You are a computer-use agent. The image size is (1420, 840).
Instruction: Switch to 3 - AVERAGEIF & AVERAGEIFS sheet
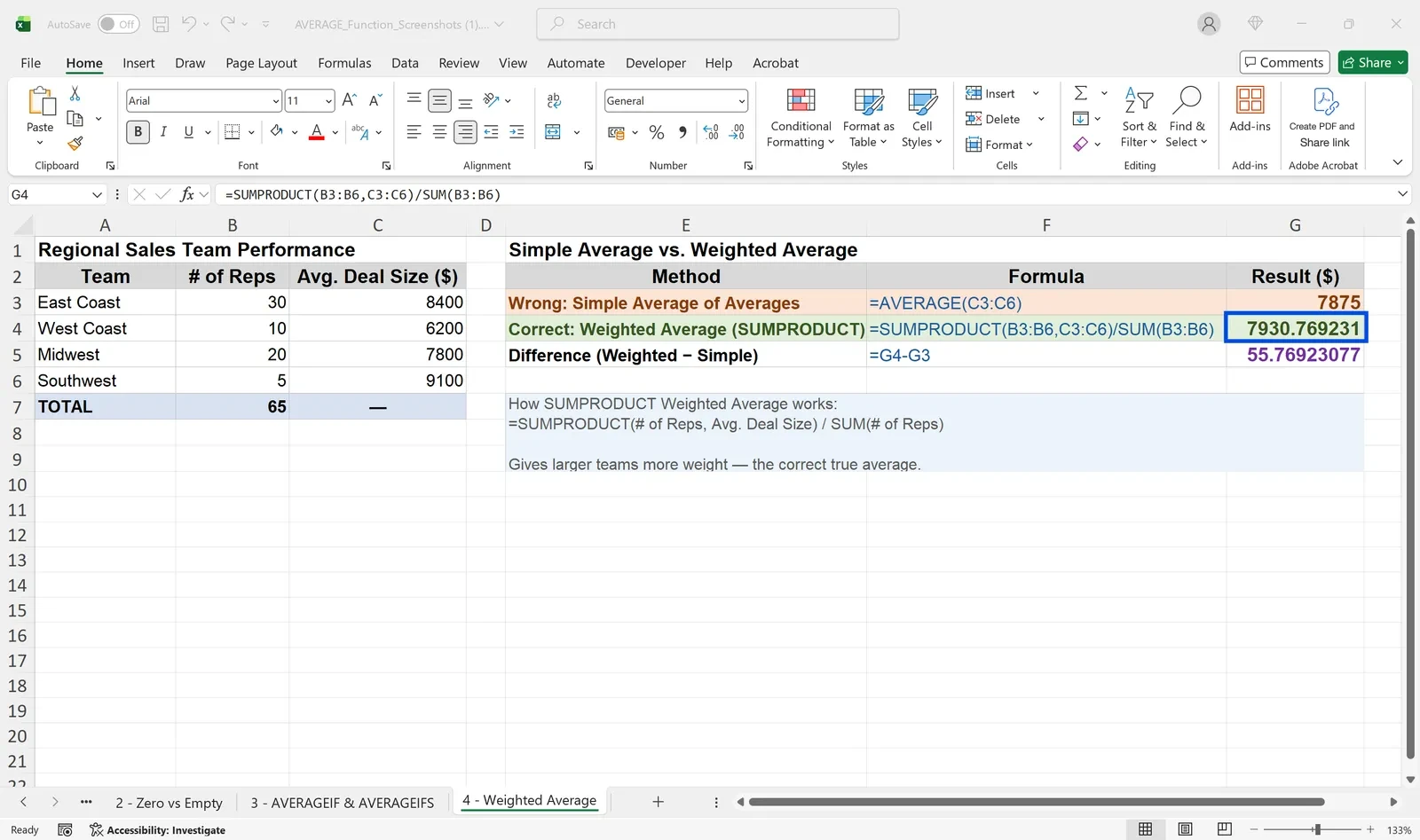(x=342, y=802)
